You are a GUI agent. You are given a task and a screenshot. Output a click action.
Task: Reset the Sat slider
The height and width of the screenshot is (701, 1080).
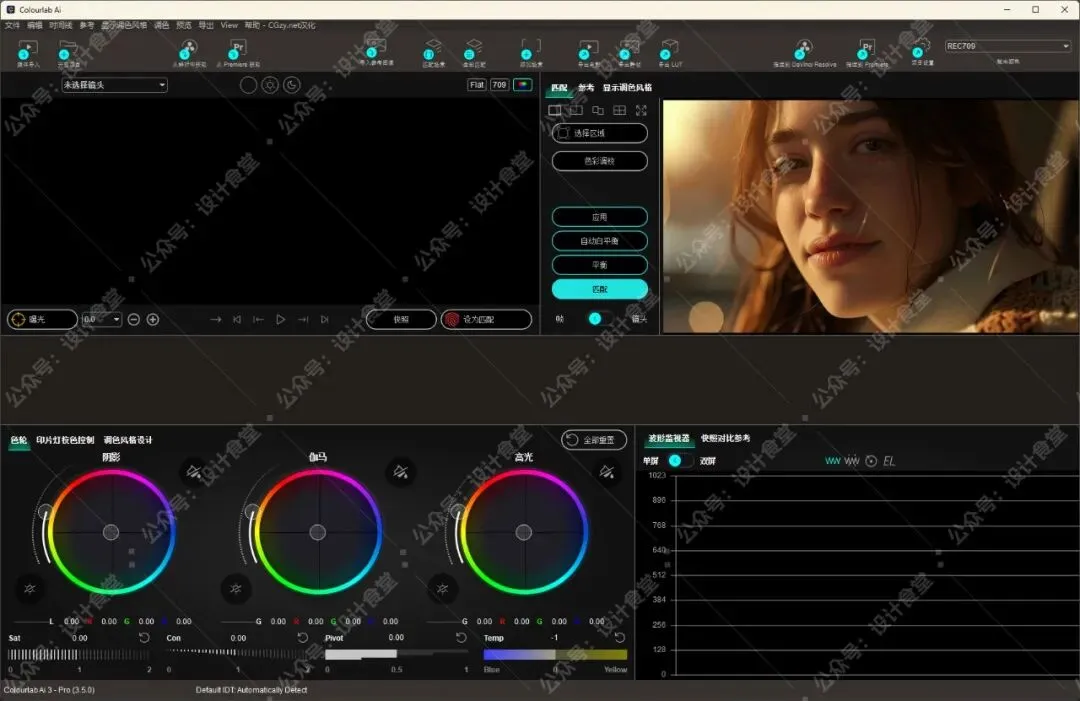144,638
